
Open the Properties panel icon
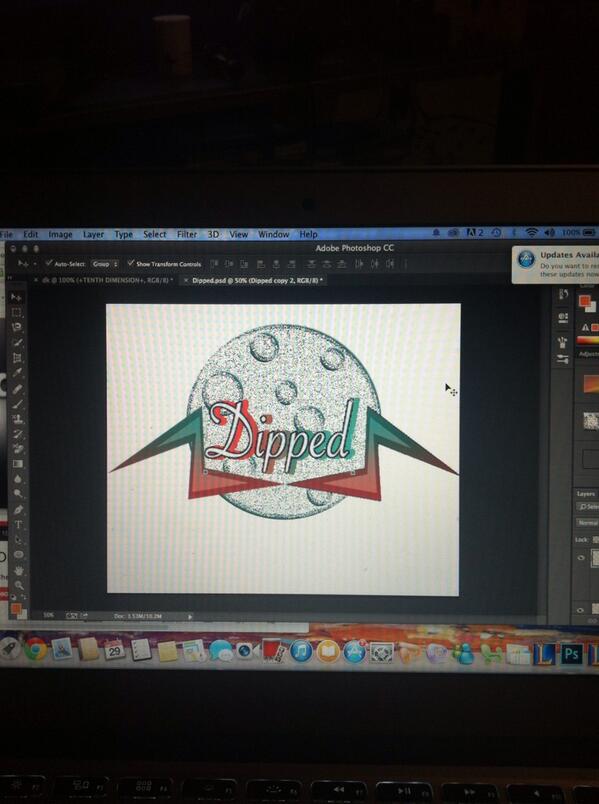pyautogui.click(x=563, y=317)
